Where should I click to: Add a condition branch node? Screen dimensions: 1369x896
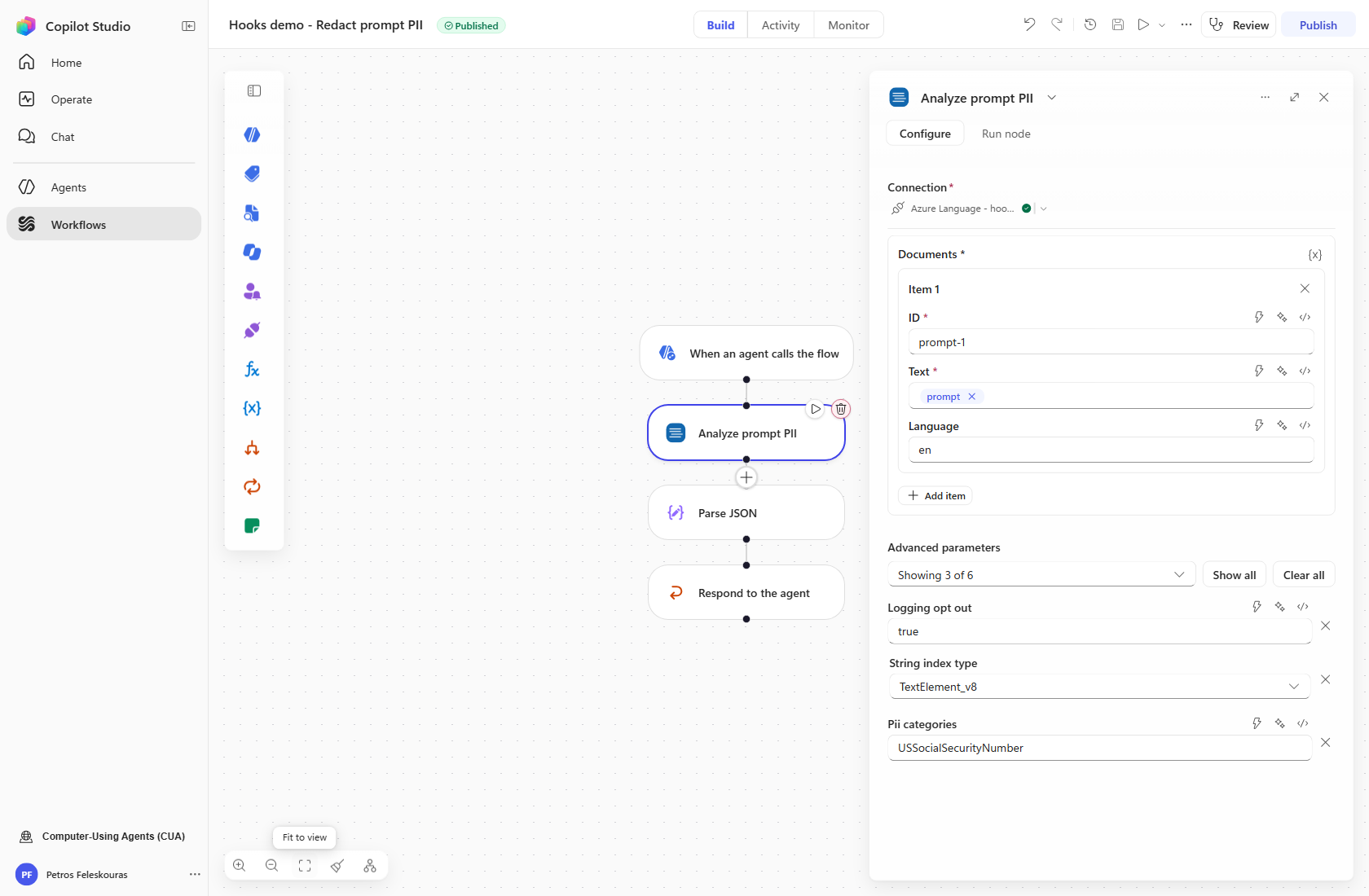(253, 447)
